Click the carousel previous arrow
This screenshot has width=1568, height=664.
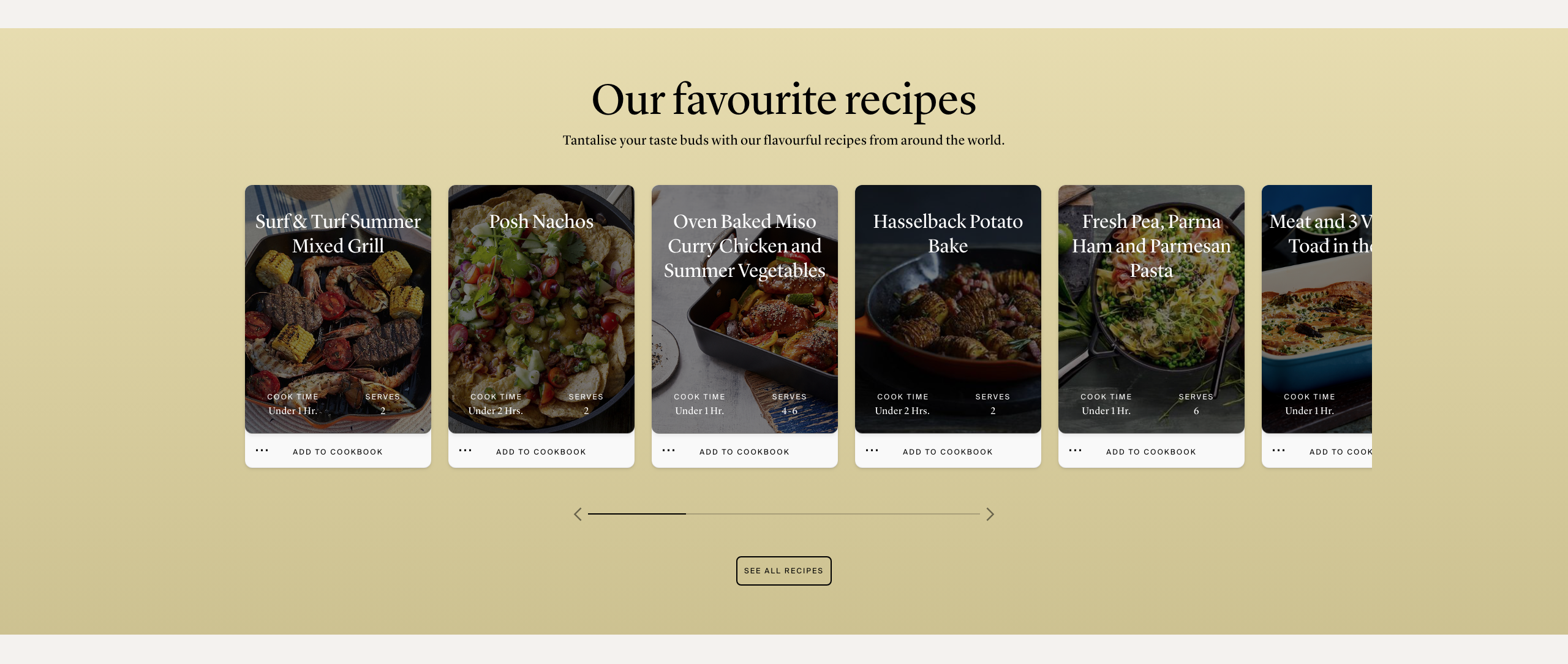tap(578, 514)
